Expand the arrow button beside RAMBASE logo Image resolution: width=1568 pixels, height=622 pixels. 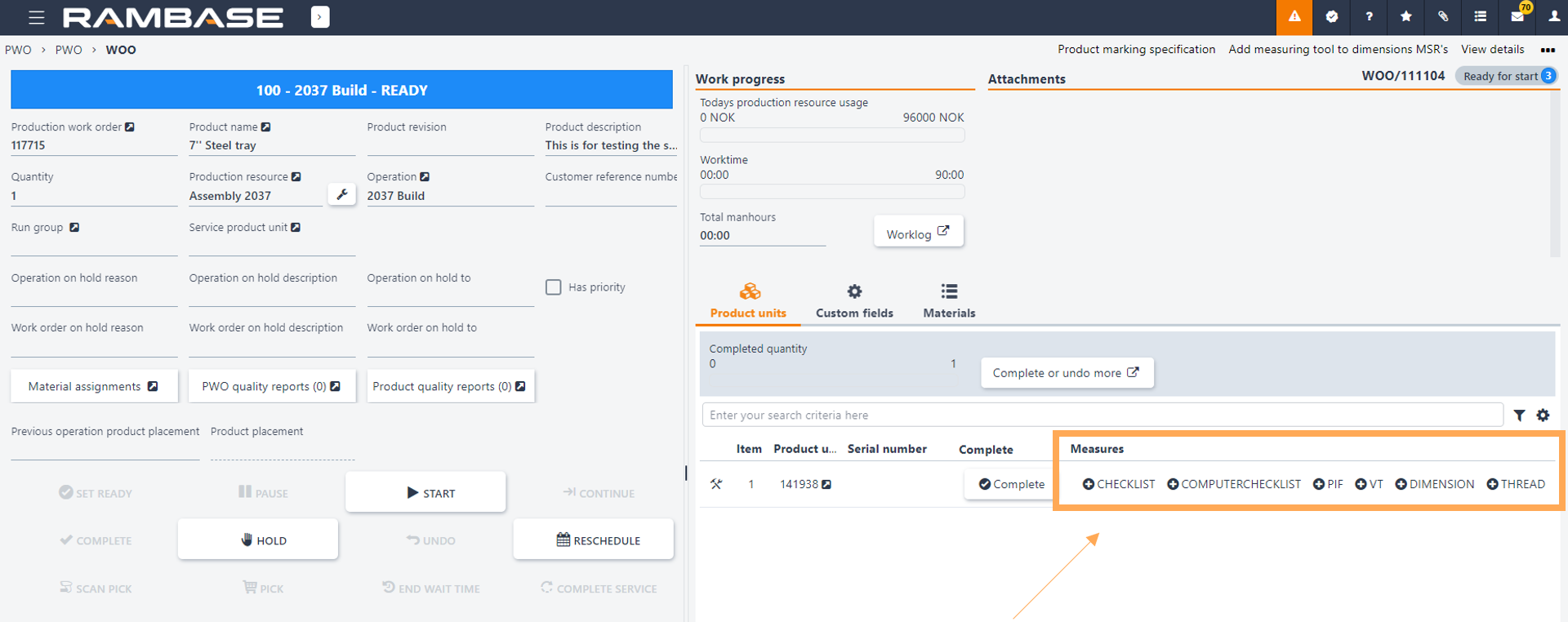(320, 17)
